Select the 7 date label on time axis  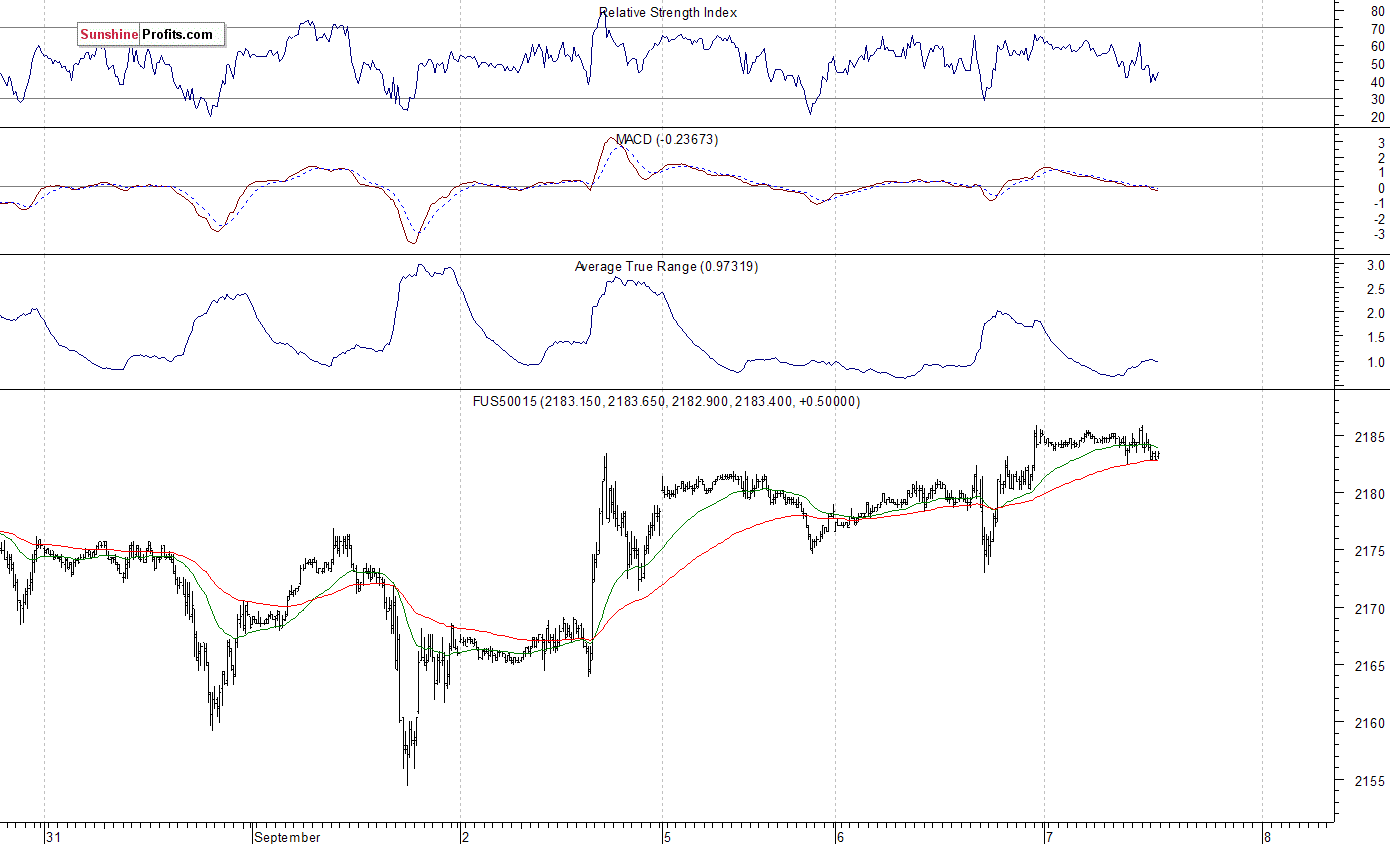[x=1050, y=837]
